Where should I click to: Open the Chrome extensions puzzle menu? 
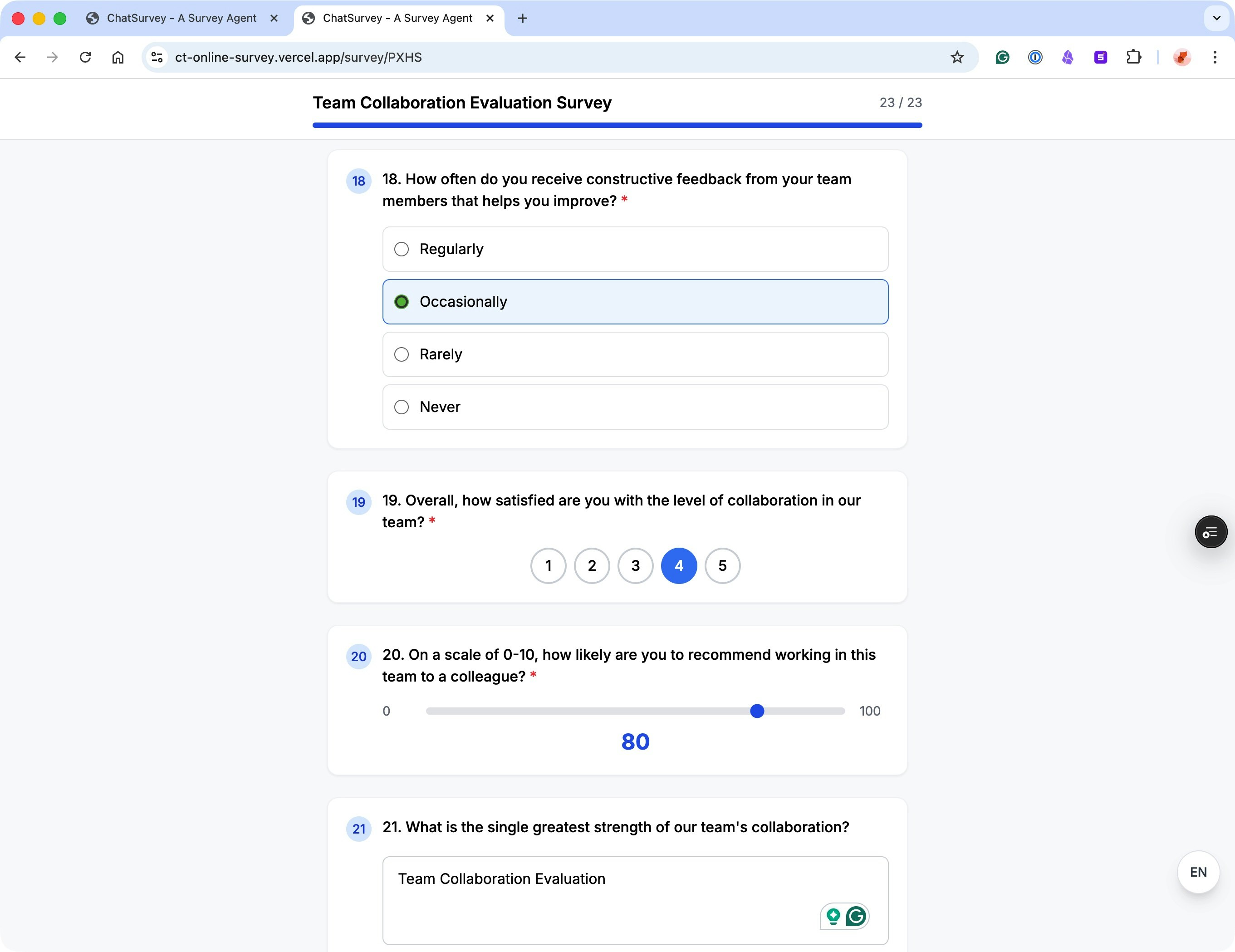click(x=1134, y=57)
